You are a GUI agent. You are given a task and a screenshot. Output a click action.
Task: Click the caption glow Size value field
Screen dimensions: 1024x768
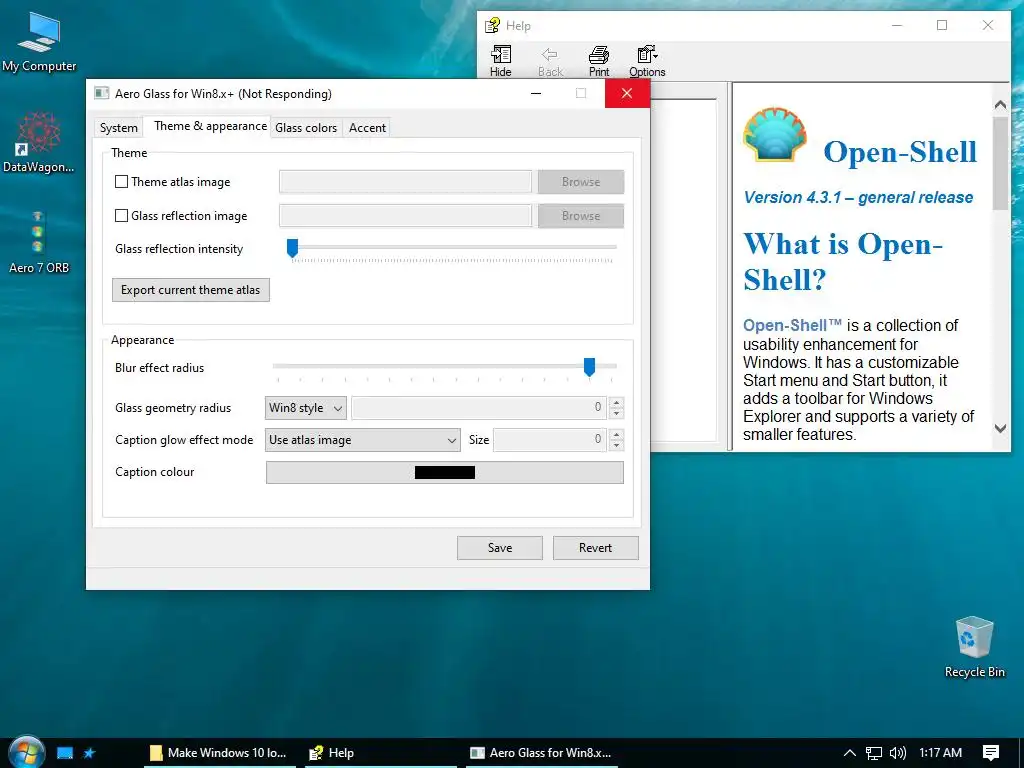(x=550, y=440)
